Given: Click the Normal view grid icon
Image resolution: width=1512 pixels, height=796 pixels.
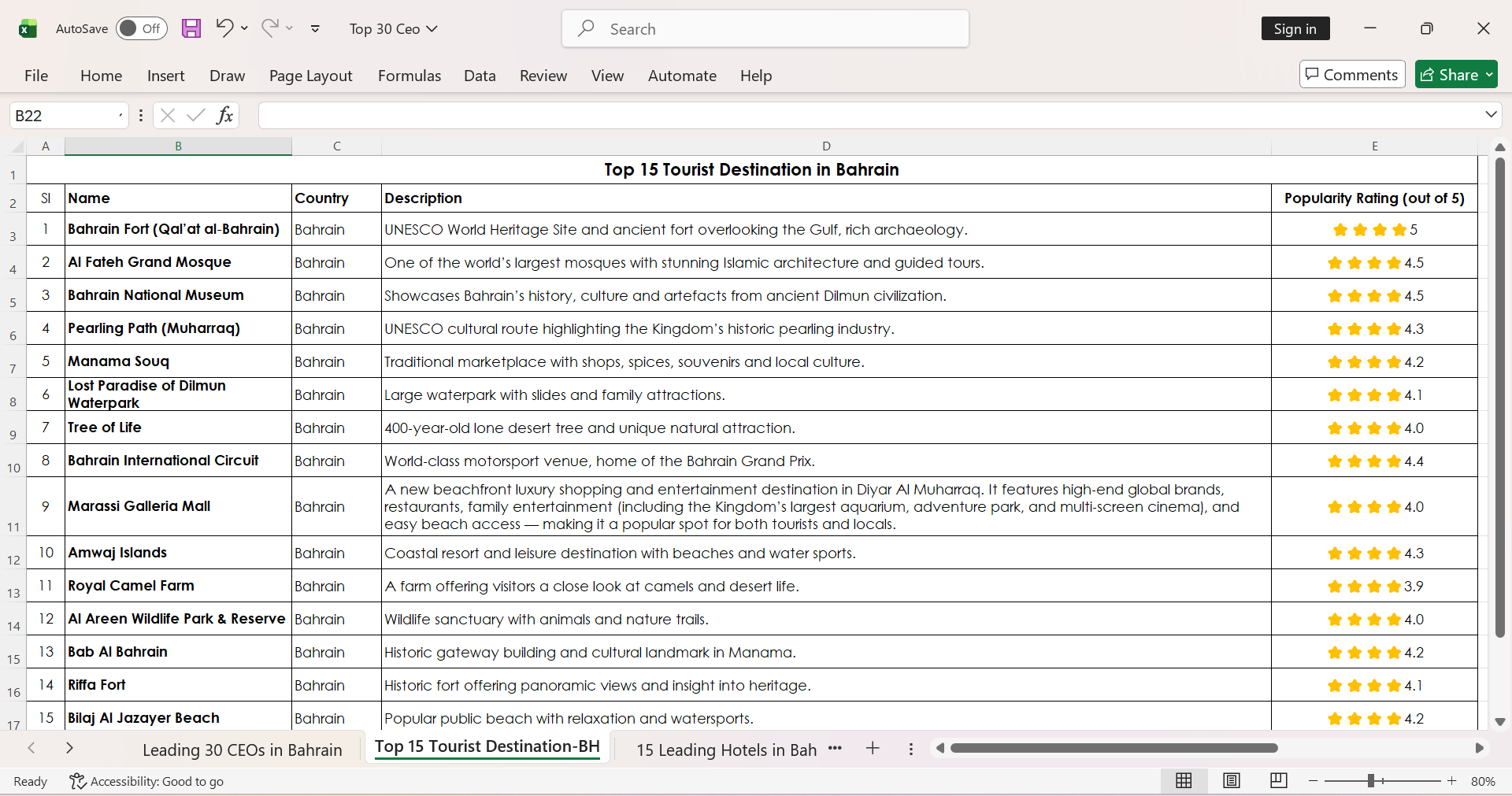Looking at the screenshot, I should (1184, 780).
